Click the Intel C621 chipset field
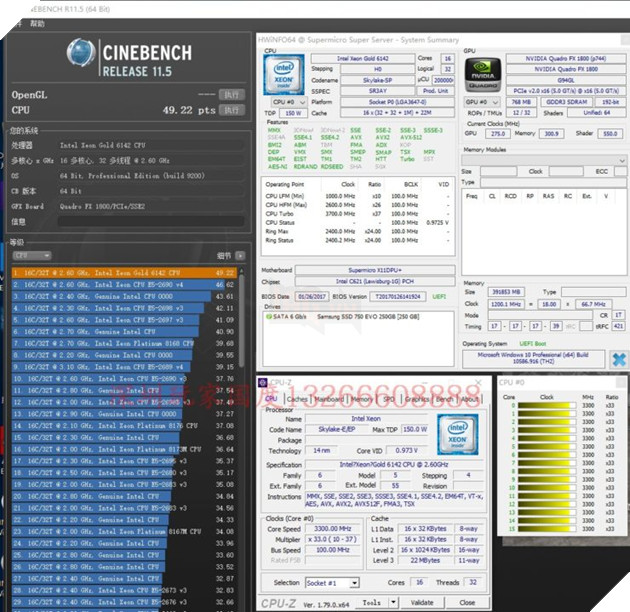The height and width of the screenshot is (612, 630). pyautogui.click(x=375, y=281)
